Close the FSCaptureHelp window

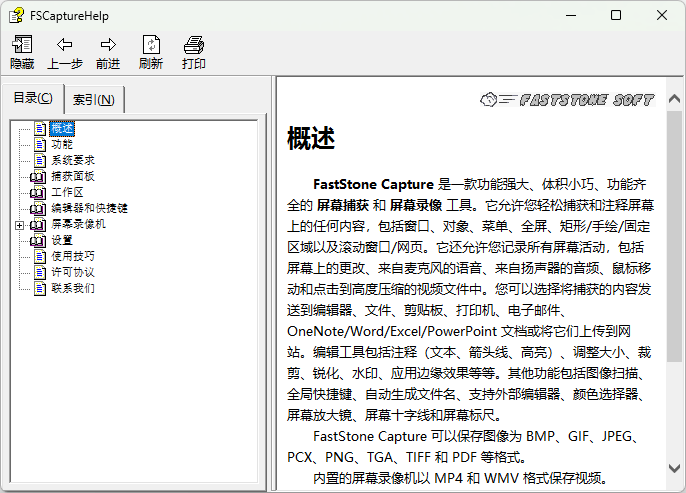point(662,15)
